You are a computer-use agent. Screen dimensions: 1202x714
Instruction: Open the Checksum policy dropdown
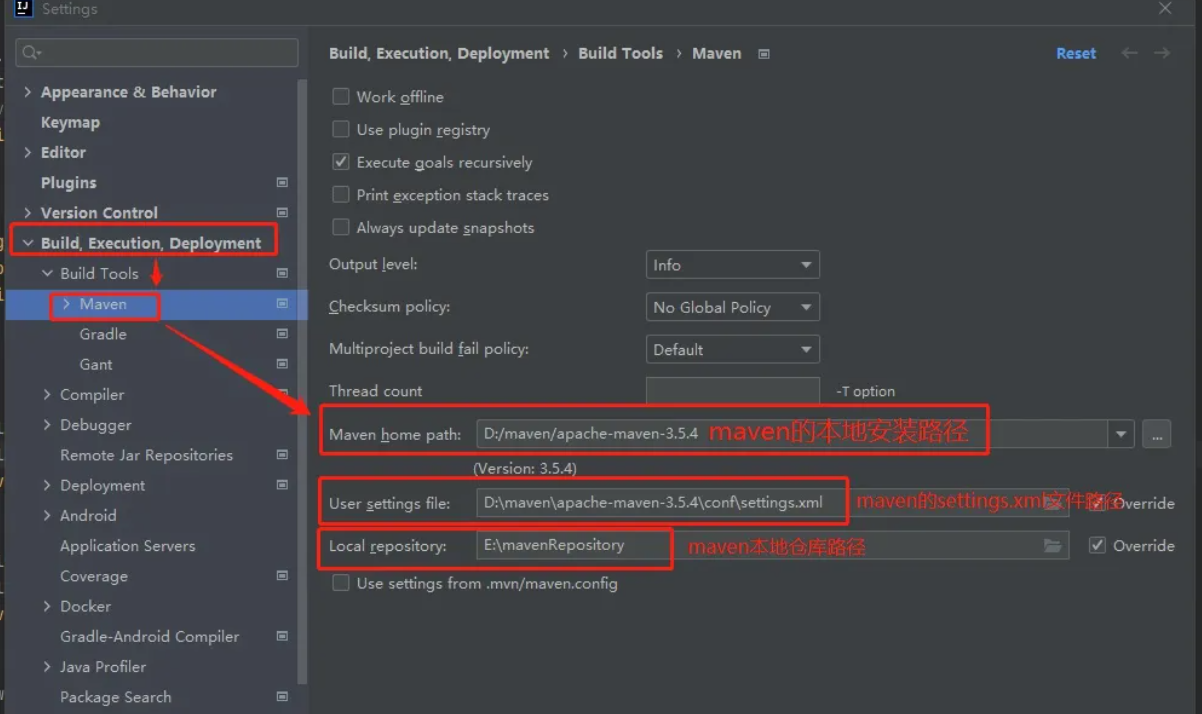point(732,307)
